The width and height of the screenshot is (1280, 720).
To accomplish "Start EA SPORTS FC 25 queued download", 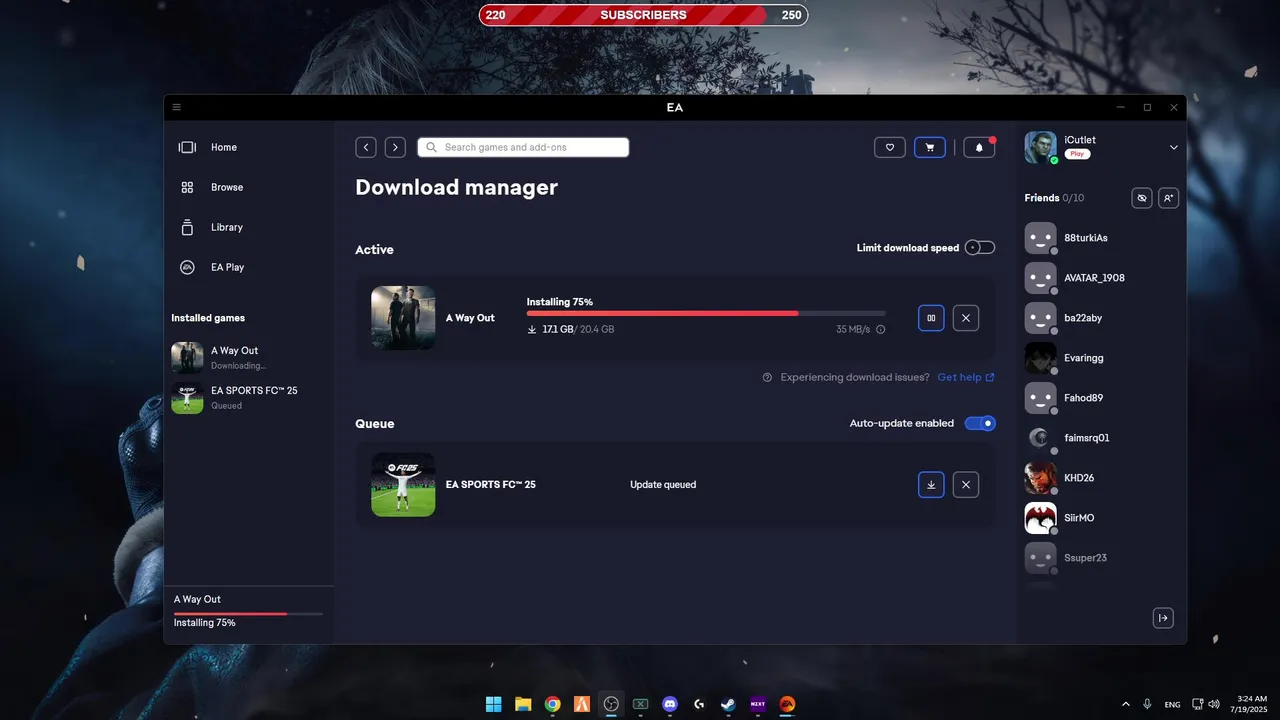I will click(931, 484).
